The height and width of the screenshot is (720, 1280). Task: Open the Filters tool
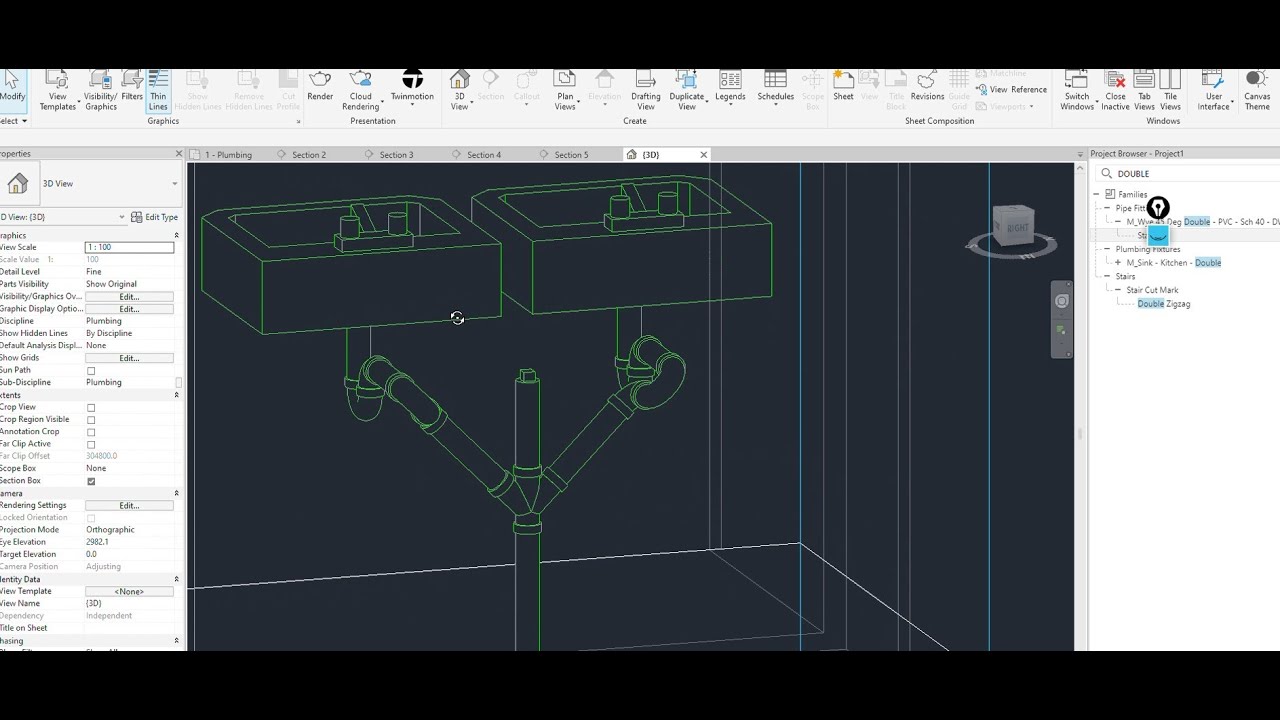pyautogui.click(x=132, y=85)
